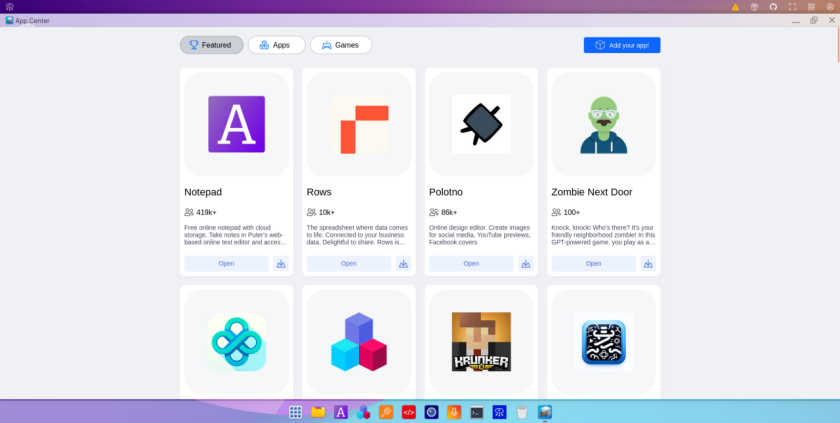The image size is (840, 423).
Task: Open the file manager folder in taskbar
Action: click(318, 412)
